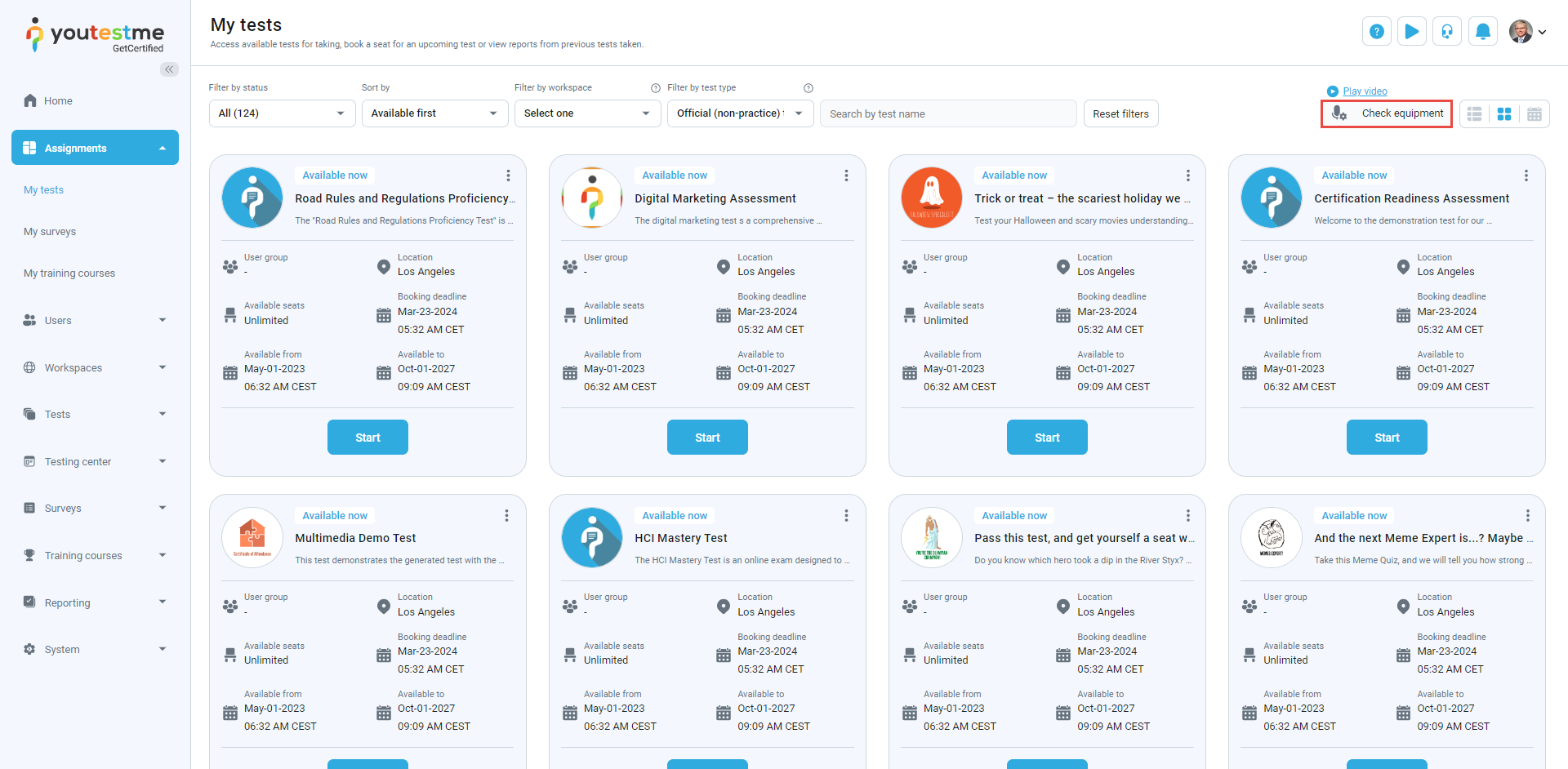
Task: Open the notifications bell
Action: coord(1482,32)
